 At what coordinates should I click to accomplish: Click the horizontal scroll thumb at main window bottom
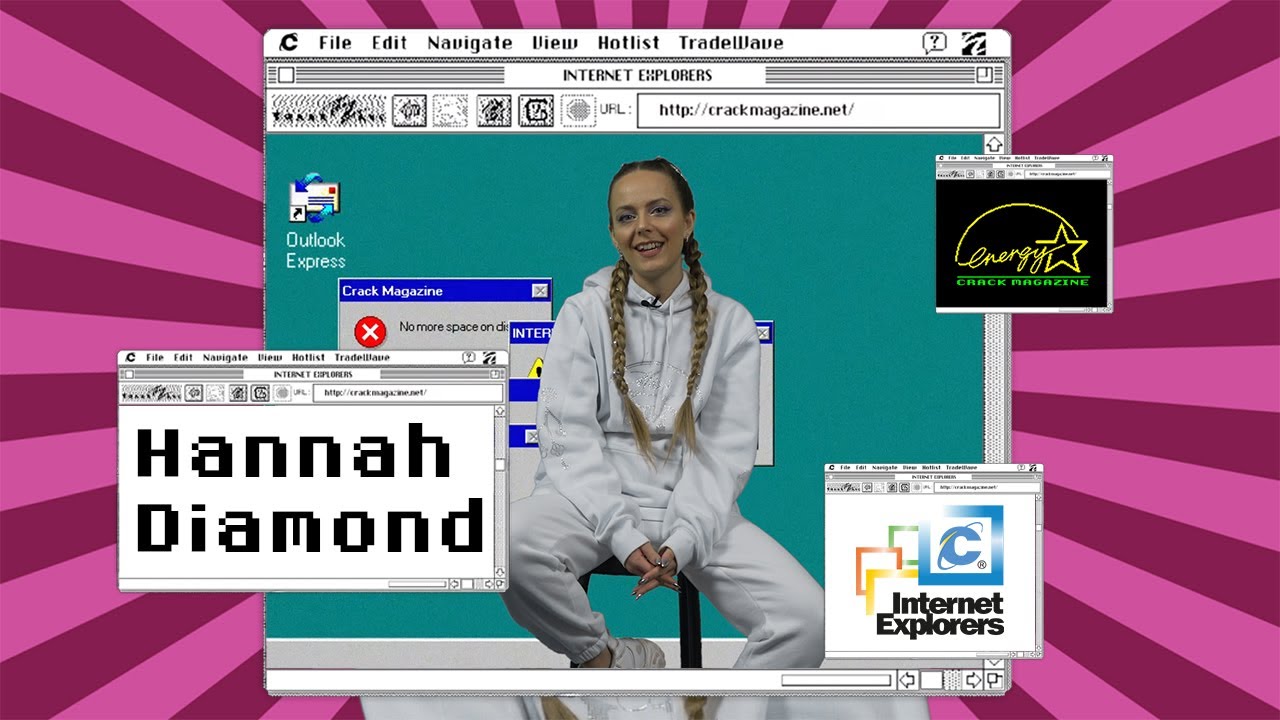(x=931, y=680)
